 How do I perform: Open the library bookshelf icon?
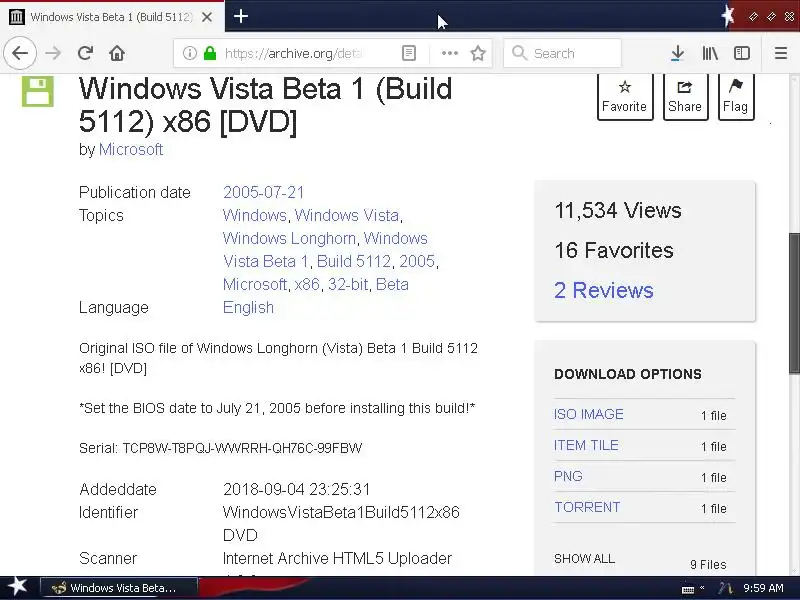pos(710,53)
